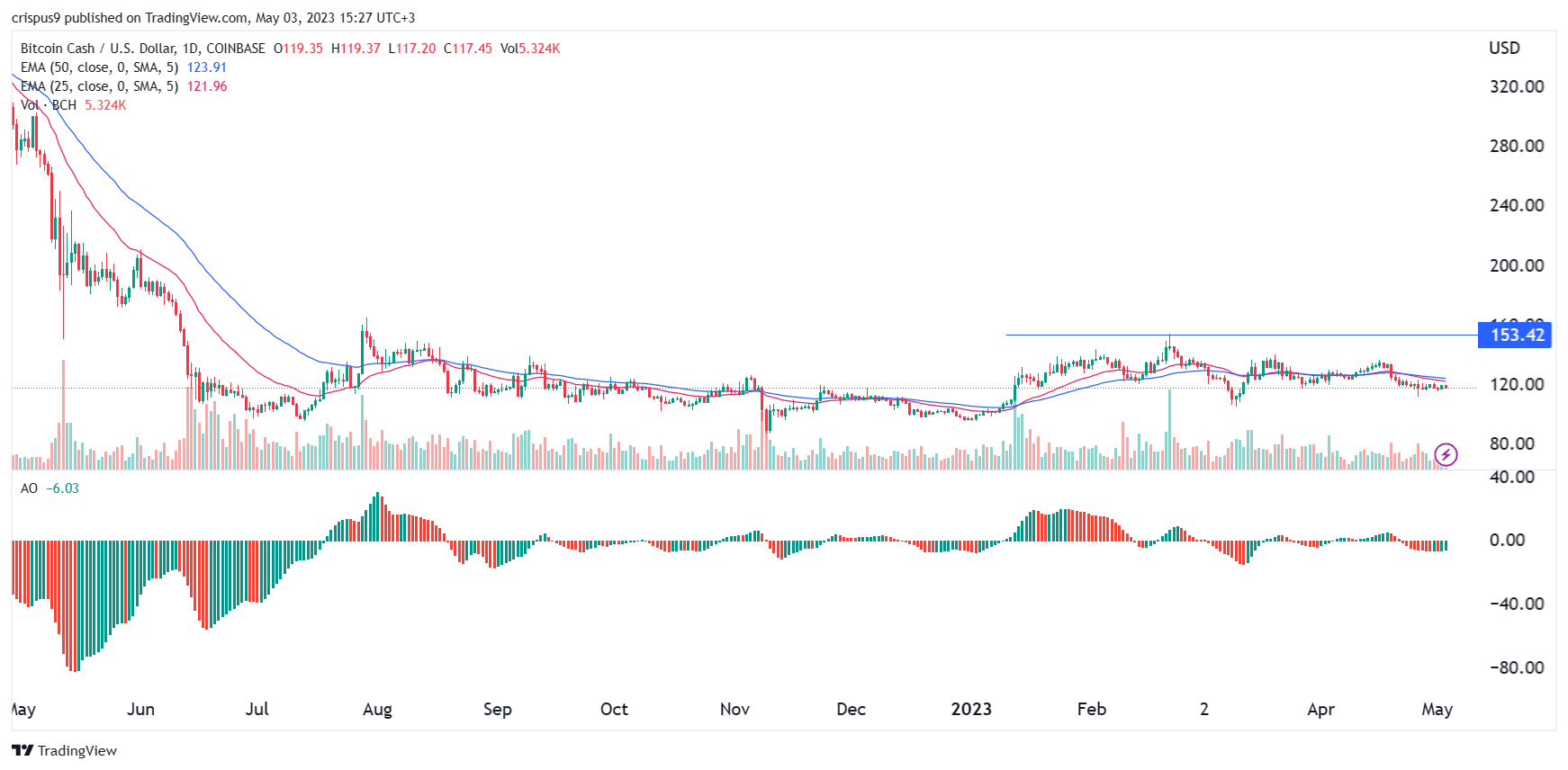Click the 320.00 price axis value
1568x770 pixels.
click(x=1517, y=86)
